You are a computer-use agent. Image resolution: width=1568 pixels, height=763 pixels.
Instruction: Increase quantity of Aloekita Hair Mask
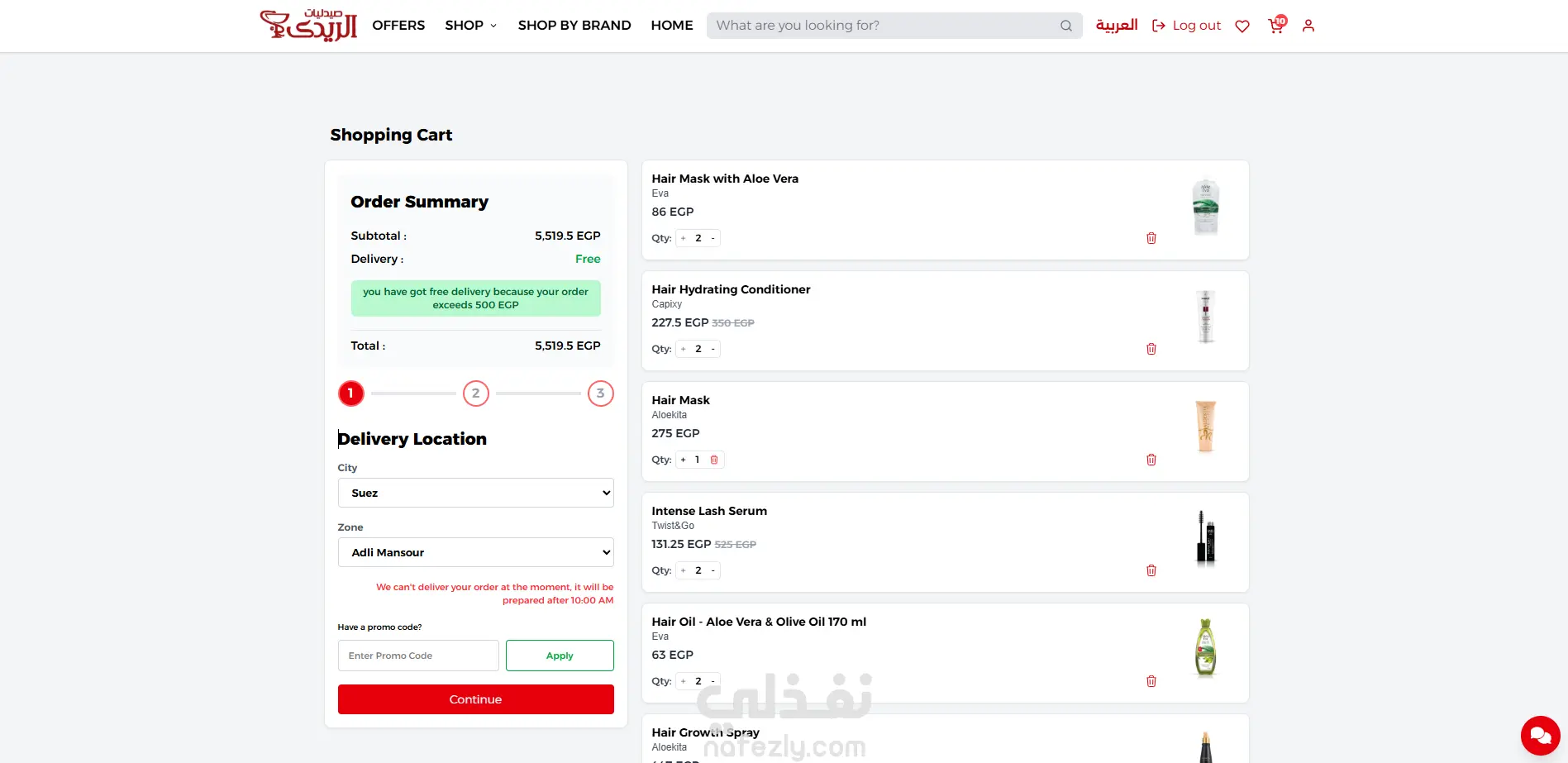pos(684,460)
